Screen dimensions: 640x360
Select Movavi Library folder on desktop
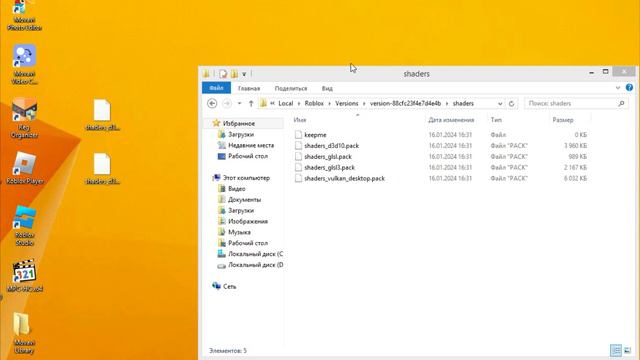24,333
